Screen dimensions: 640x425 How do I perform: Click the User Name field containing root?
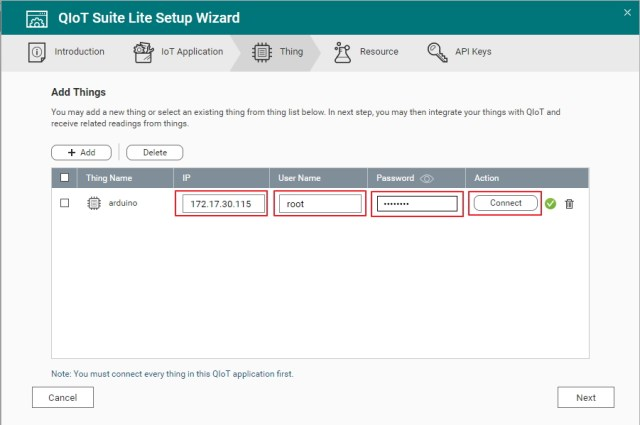point(319,204)
